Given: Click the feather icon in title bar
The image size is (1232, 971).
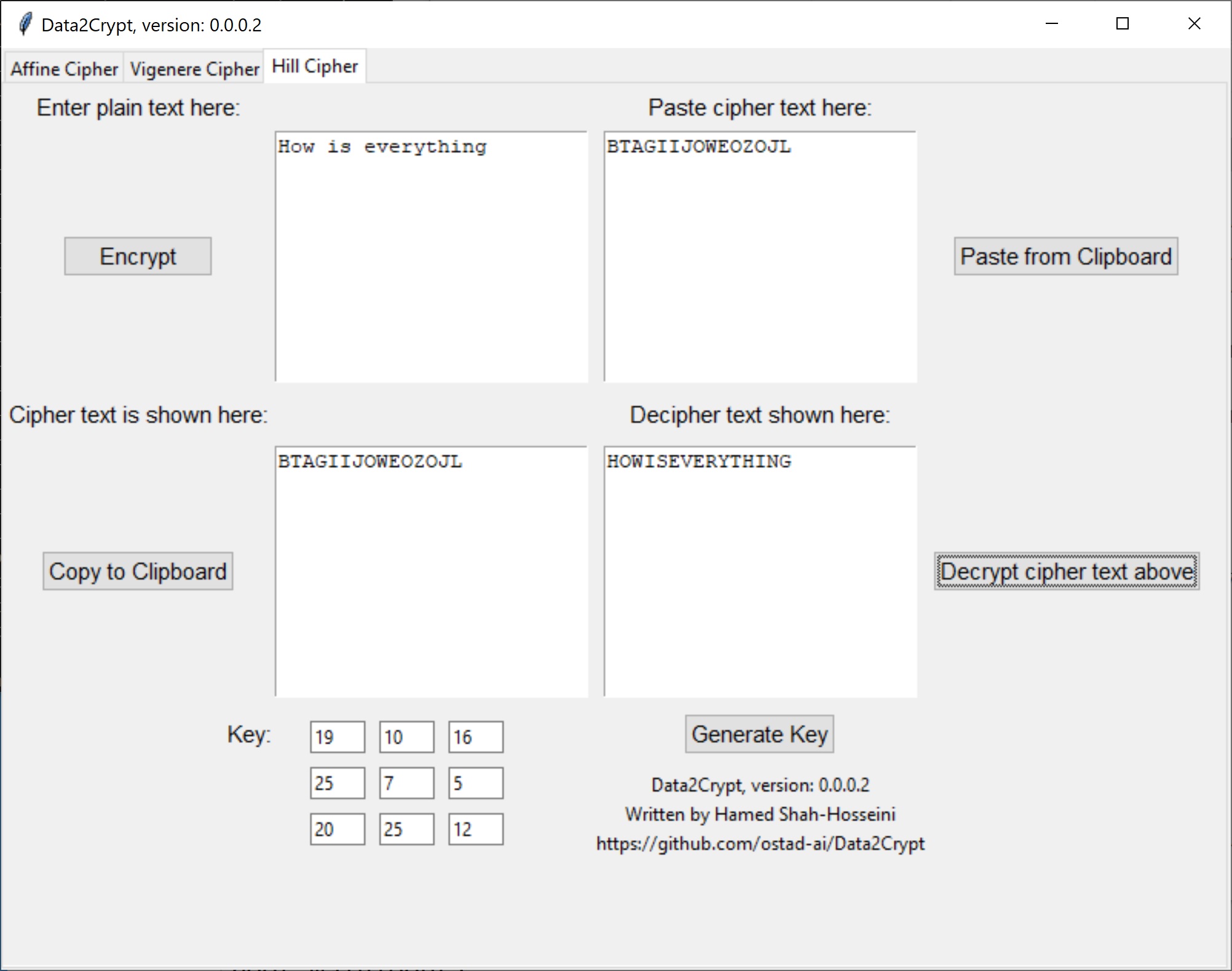Looking at the screenshot, I should (x=25, y=25).
